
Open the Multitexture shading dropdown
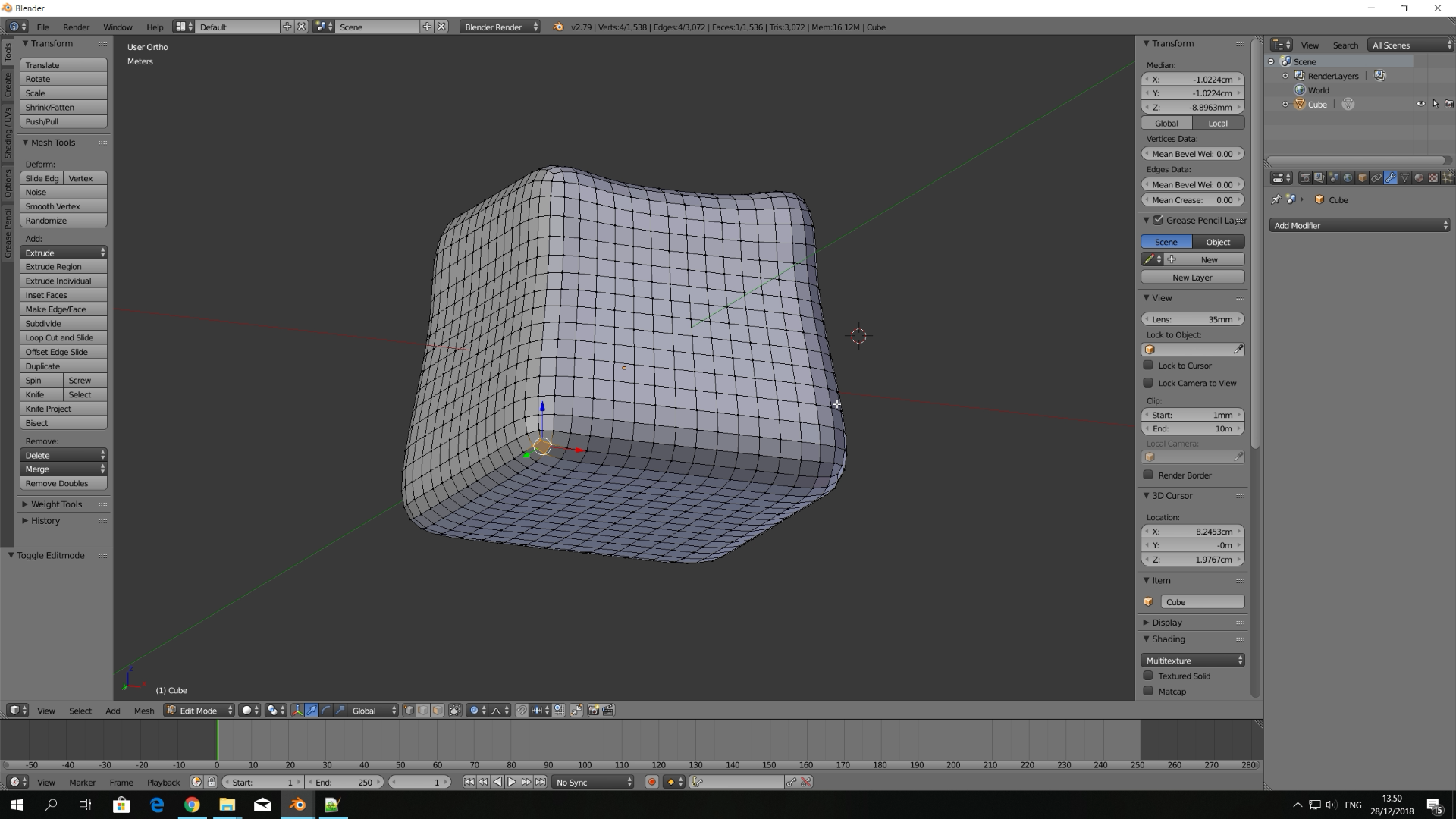(1193, 660)
